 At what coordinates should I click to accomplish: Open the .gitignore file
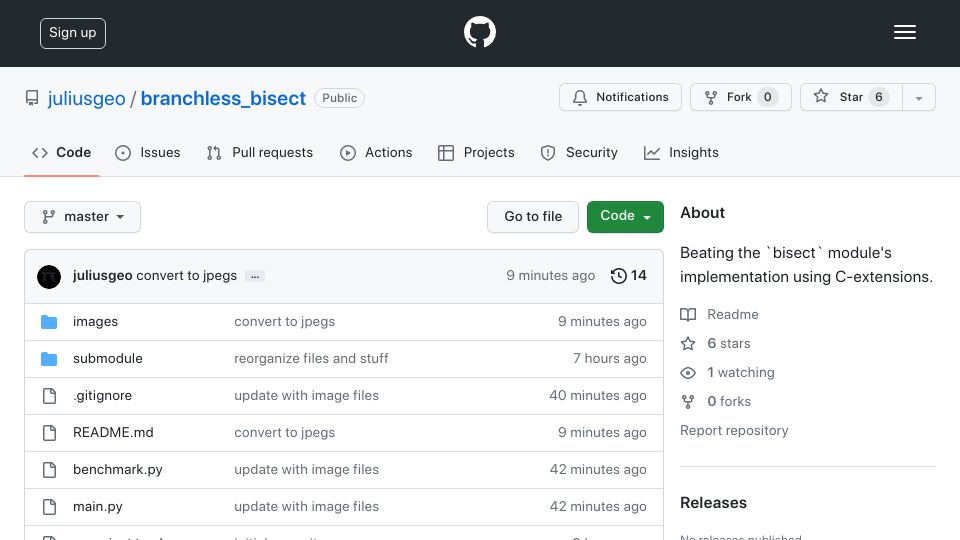(102, 396)
